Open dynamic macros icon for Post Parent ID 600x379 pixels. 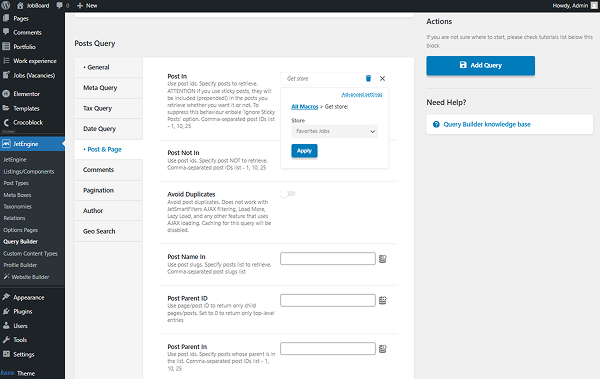(x=383, y=301)
